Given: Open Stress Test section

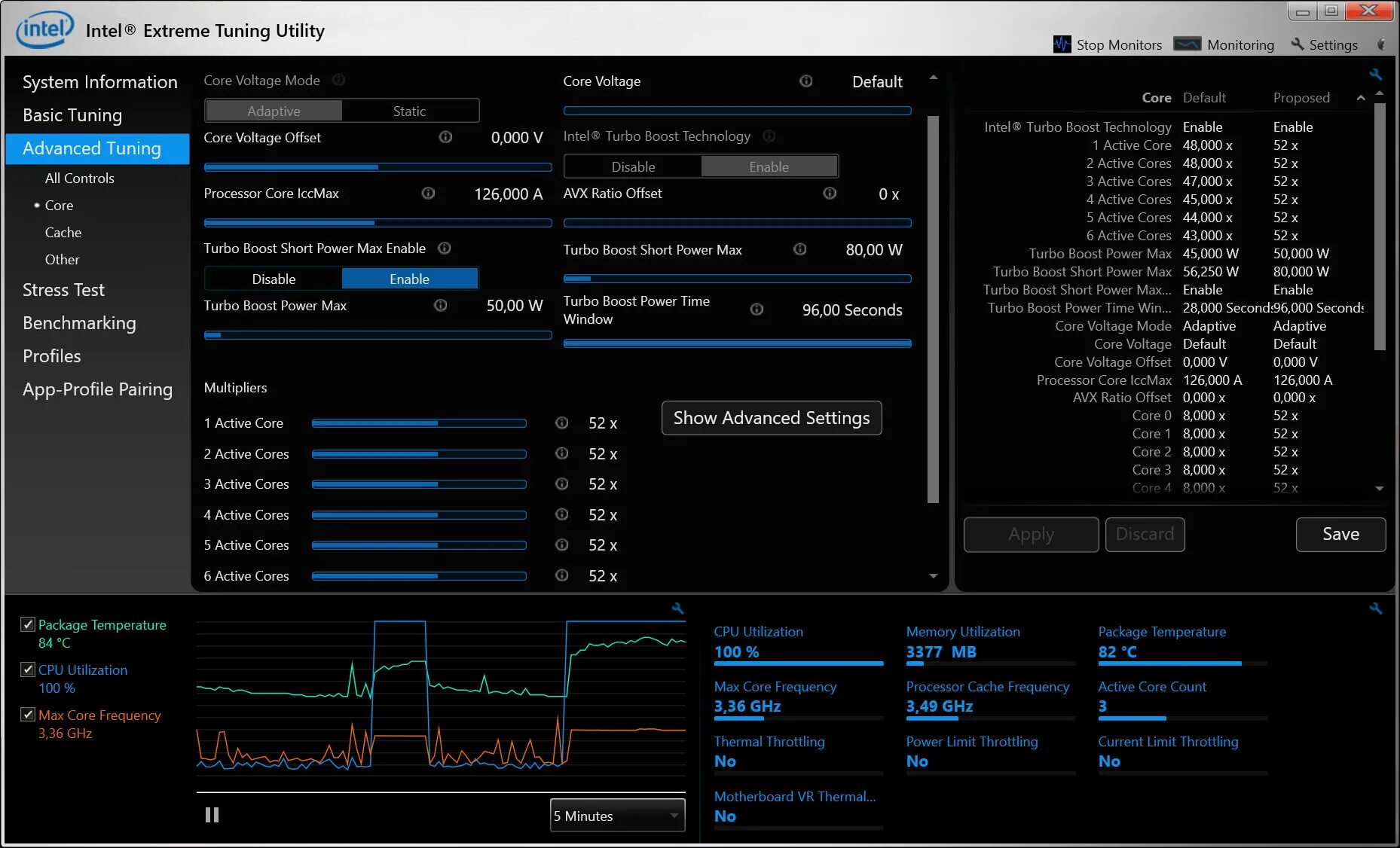Looking at the screenshot, I should click(x=63, y=290).
